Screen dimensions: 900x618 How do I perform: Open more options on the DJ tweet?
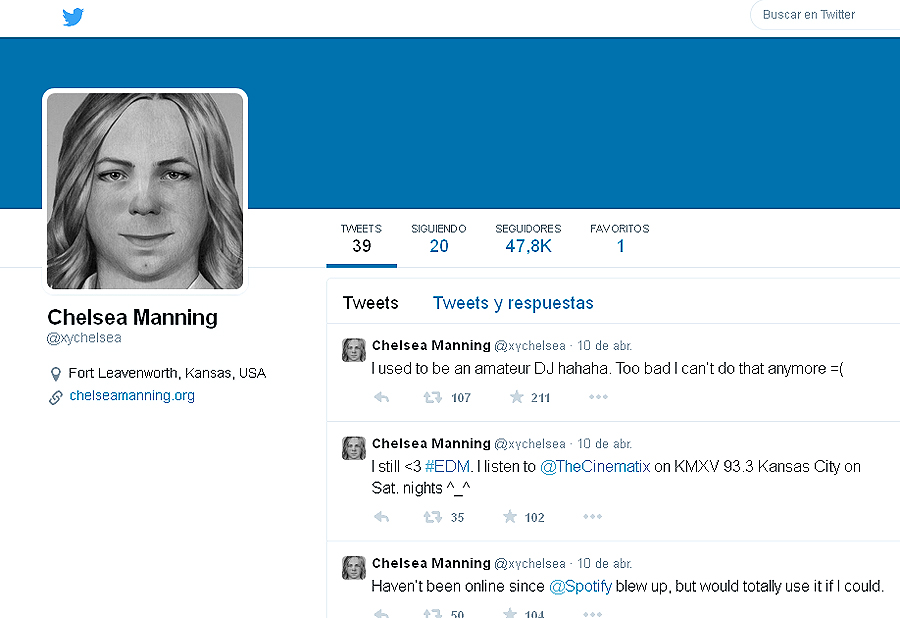[x=598, y=397]
